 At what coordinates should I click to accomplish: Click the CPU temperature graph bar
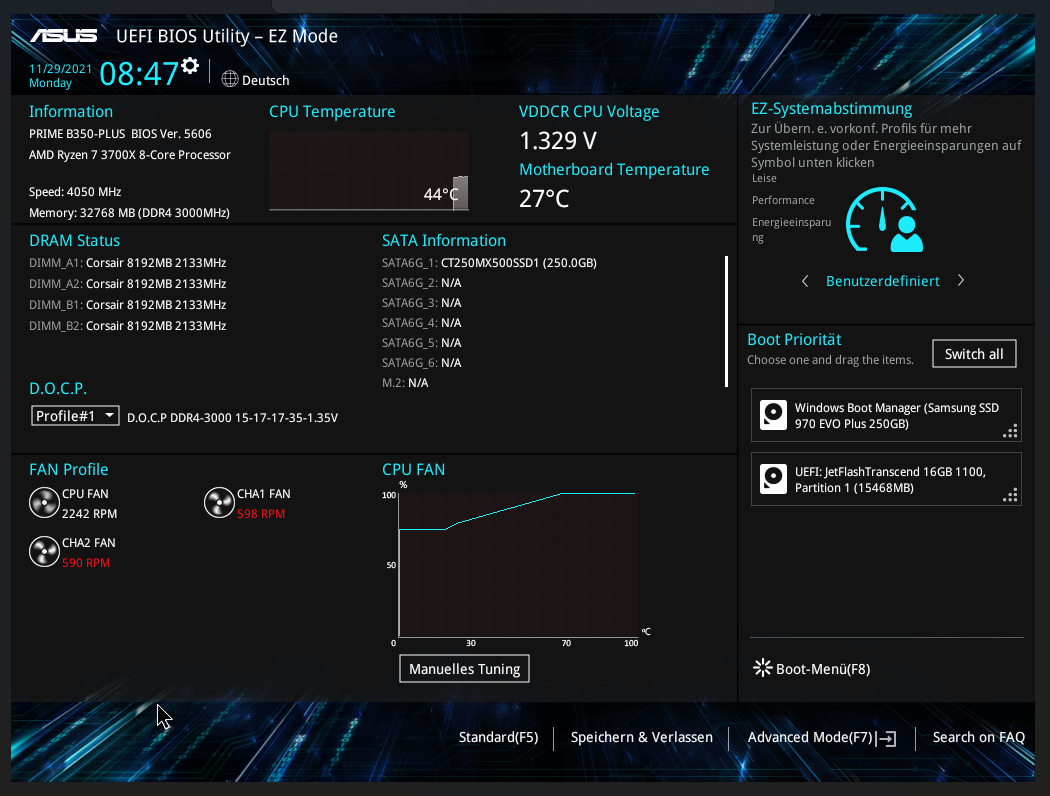(461, 193)
